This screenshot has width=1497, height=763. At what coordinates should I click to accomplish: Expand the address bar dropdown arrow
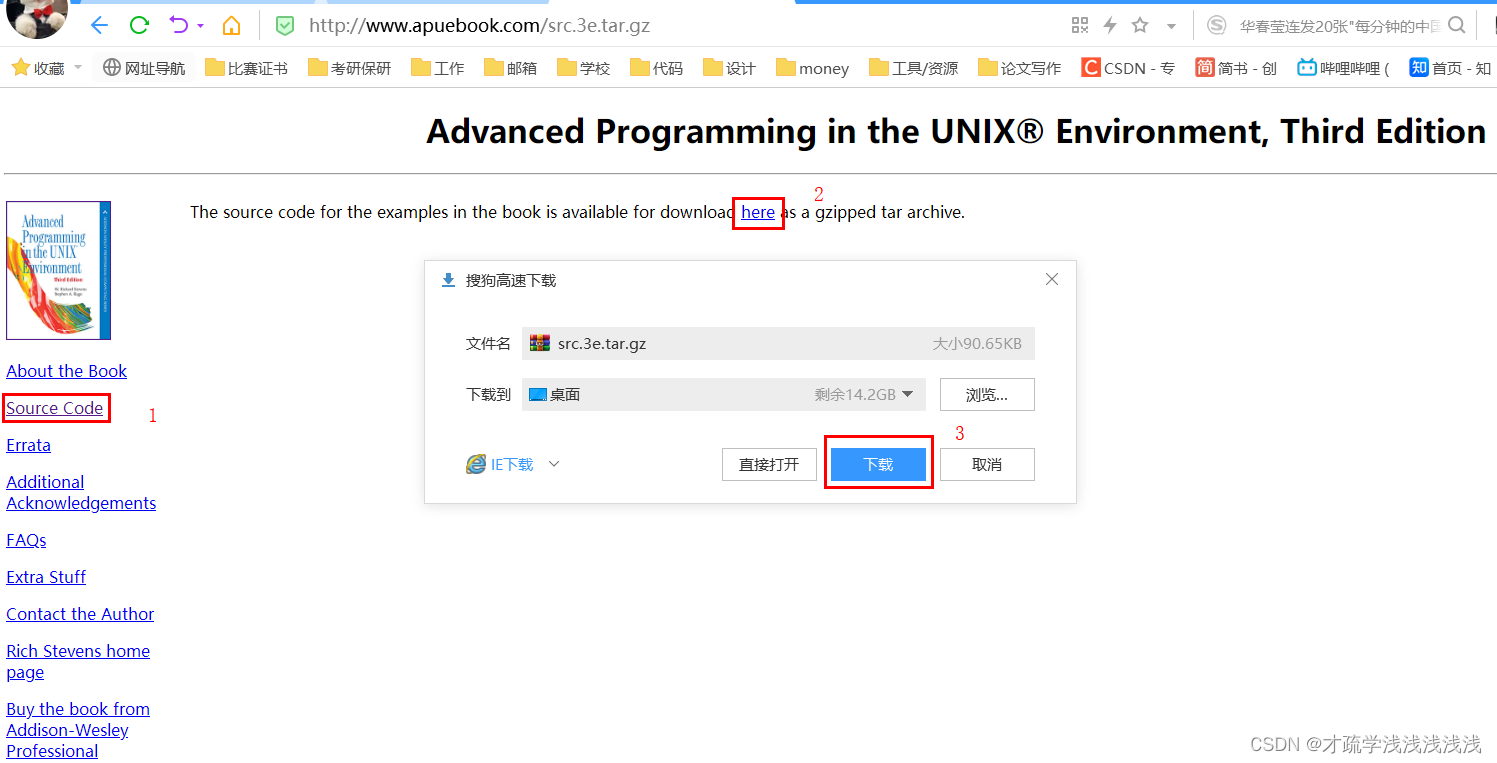point(1171,27)
